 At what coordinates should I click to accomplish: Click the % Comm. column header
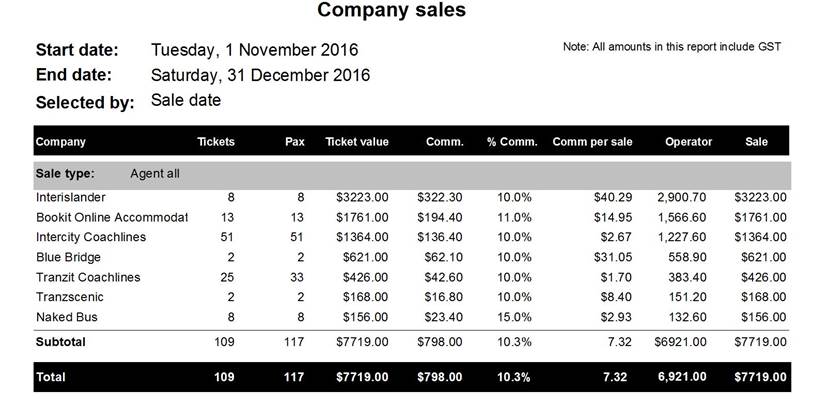[512, 142]
